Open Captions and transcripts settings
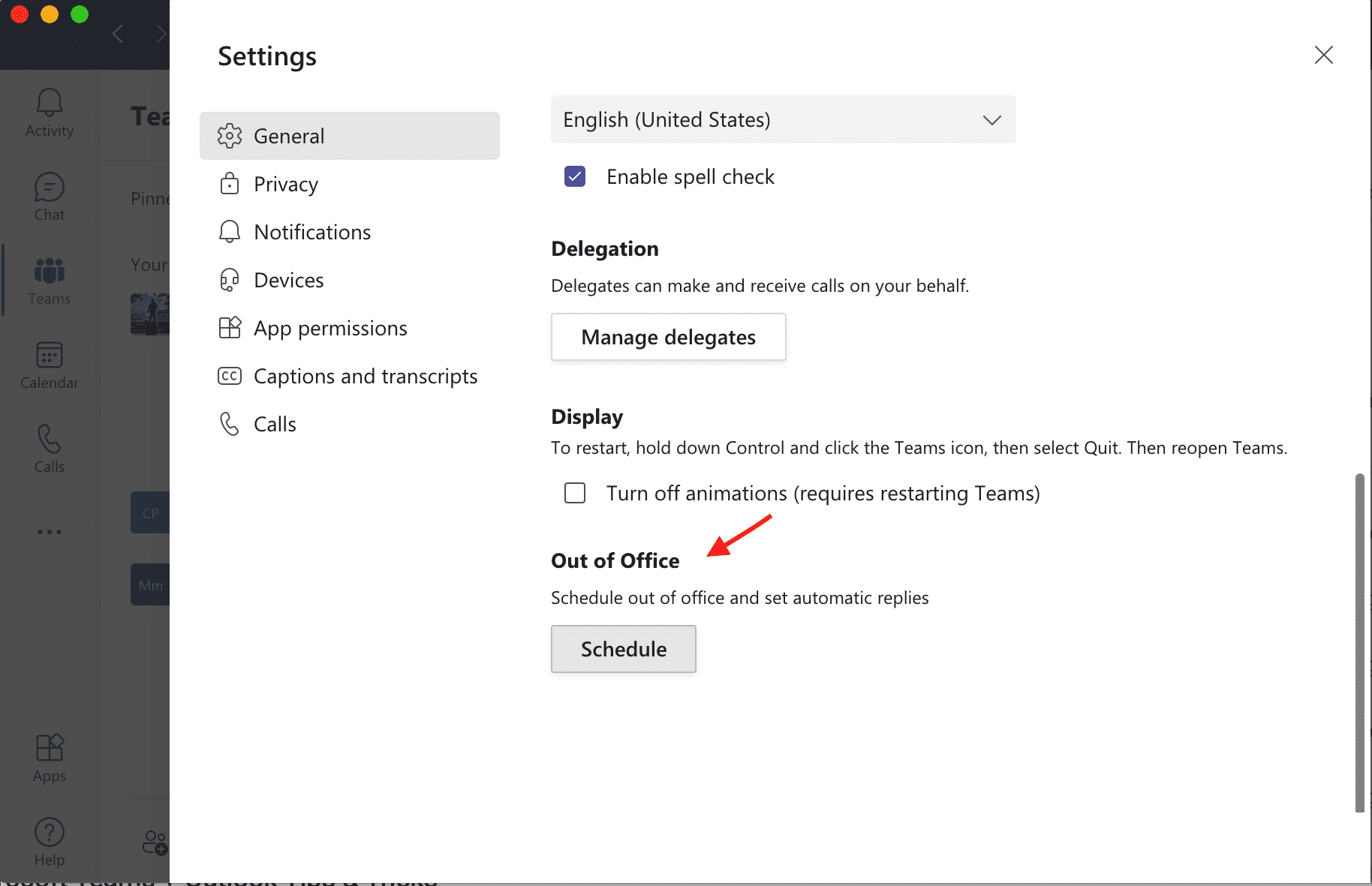The height and width of the screenshot is (886, 1372). click(366, 377)
